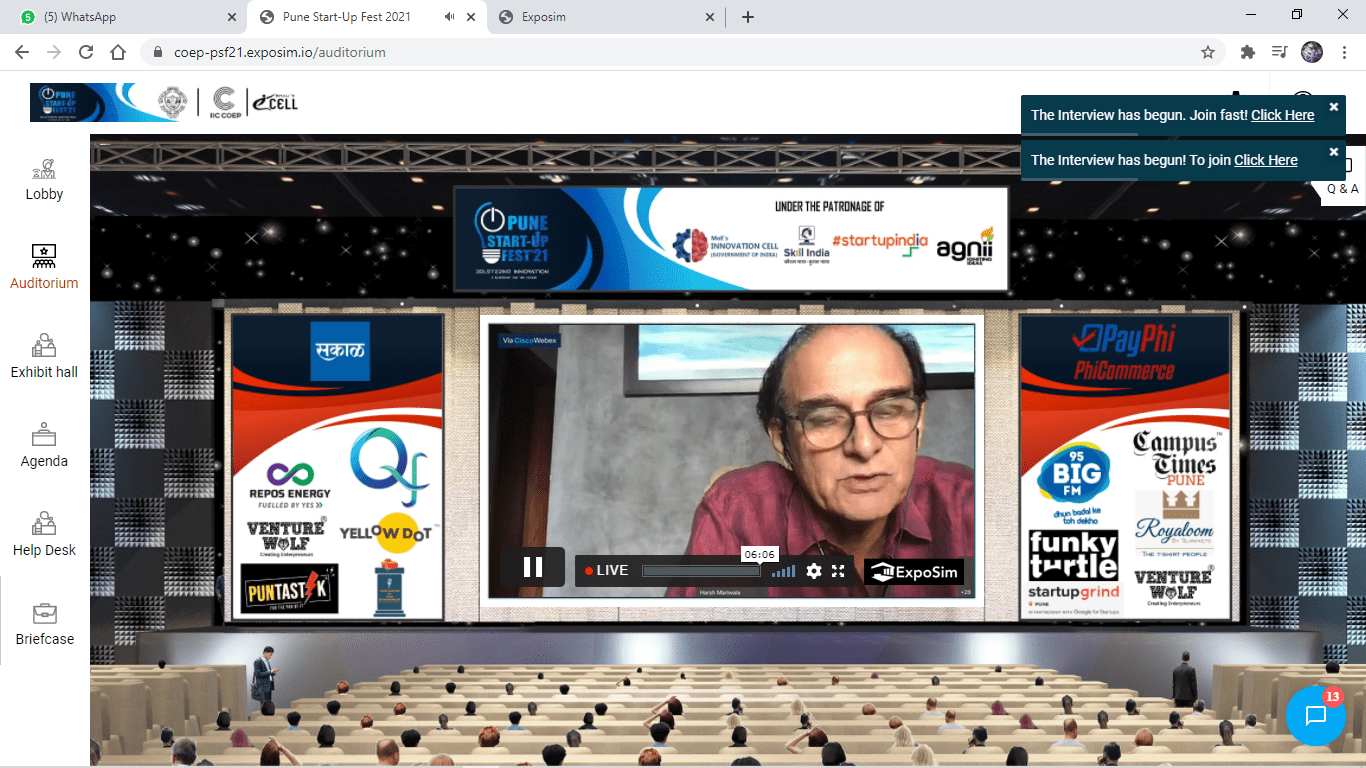The width and height of the screenshot is (1366, 768).
Task: Open the Lobby from the sidebar
Action: [44, 180]
